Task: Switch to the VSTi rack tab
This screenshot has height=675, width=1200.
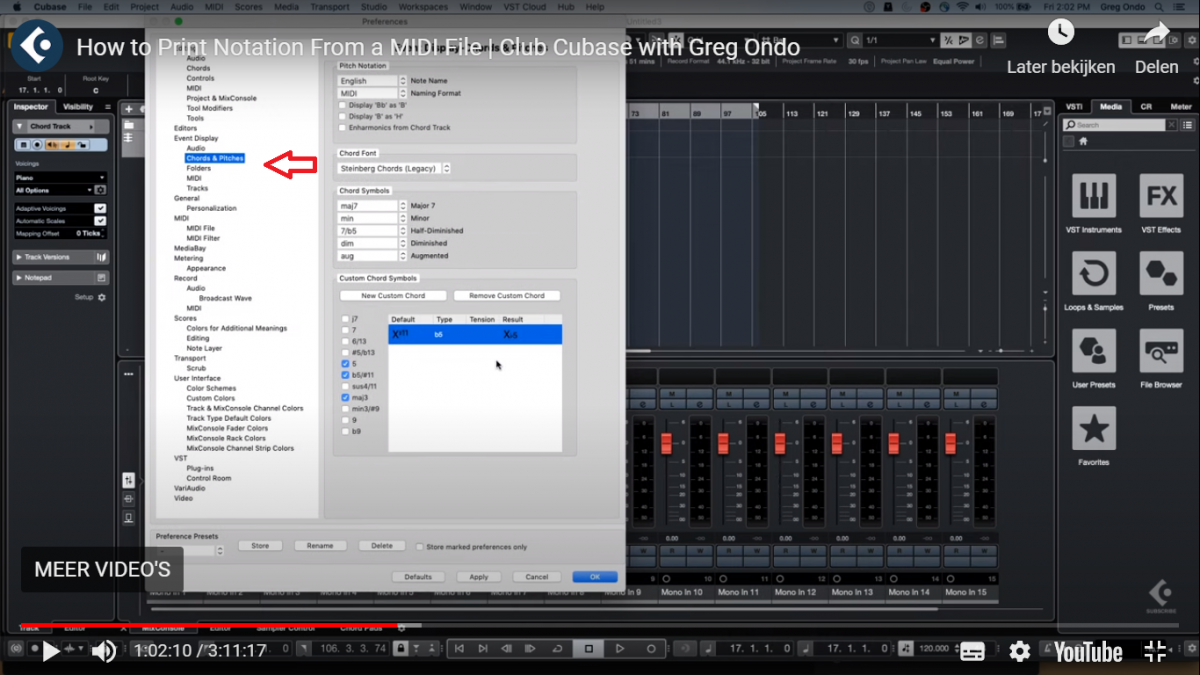Action: [1074, 106]
